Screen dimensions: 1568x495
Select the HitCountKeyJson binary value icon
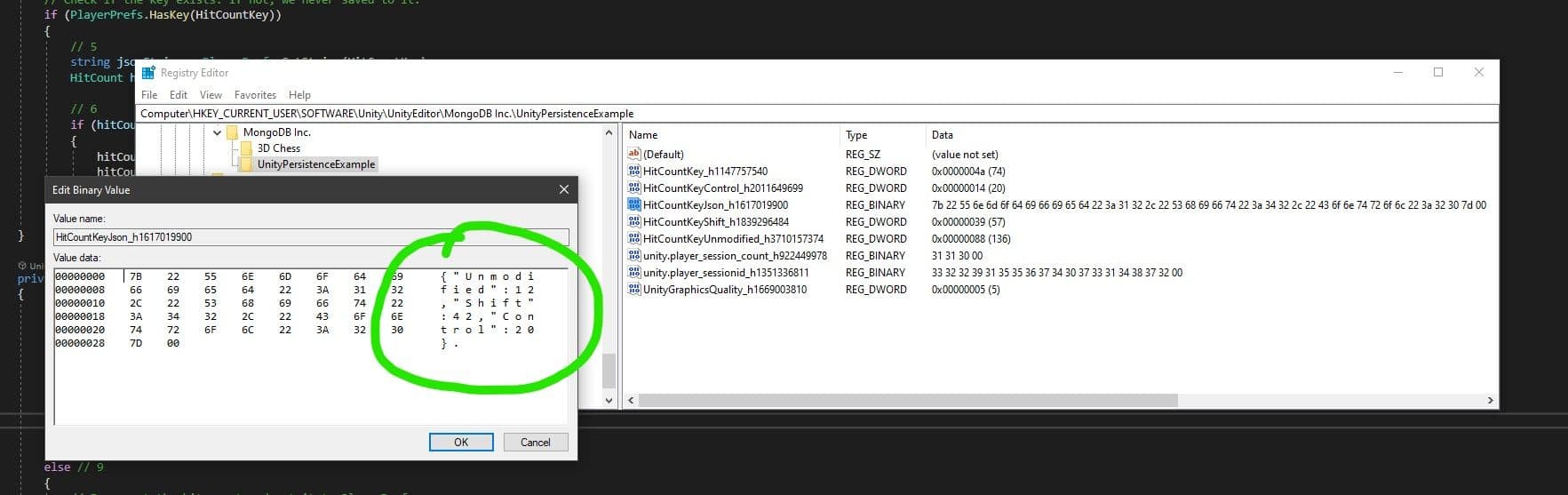[633, 205]
